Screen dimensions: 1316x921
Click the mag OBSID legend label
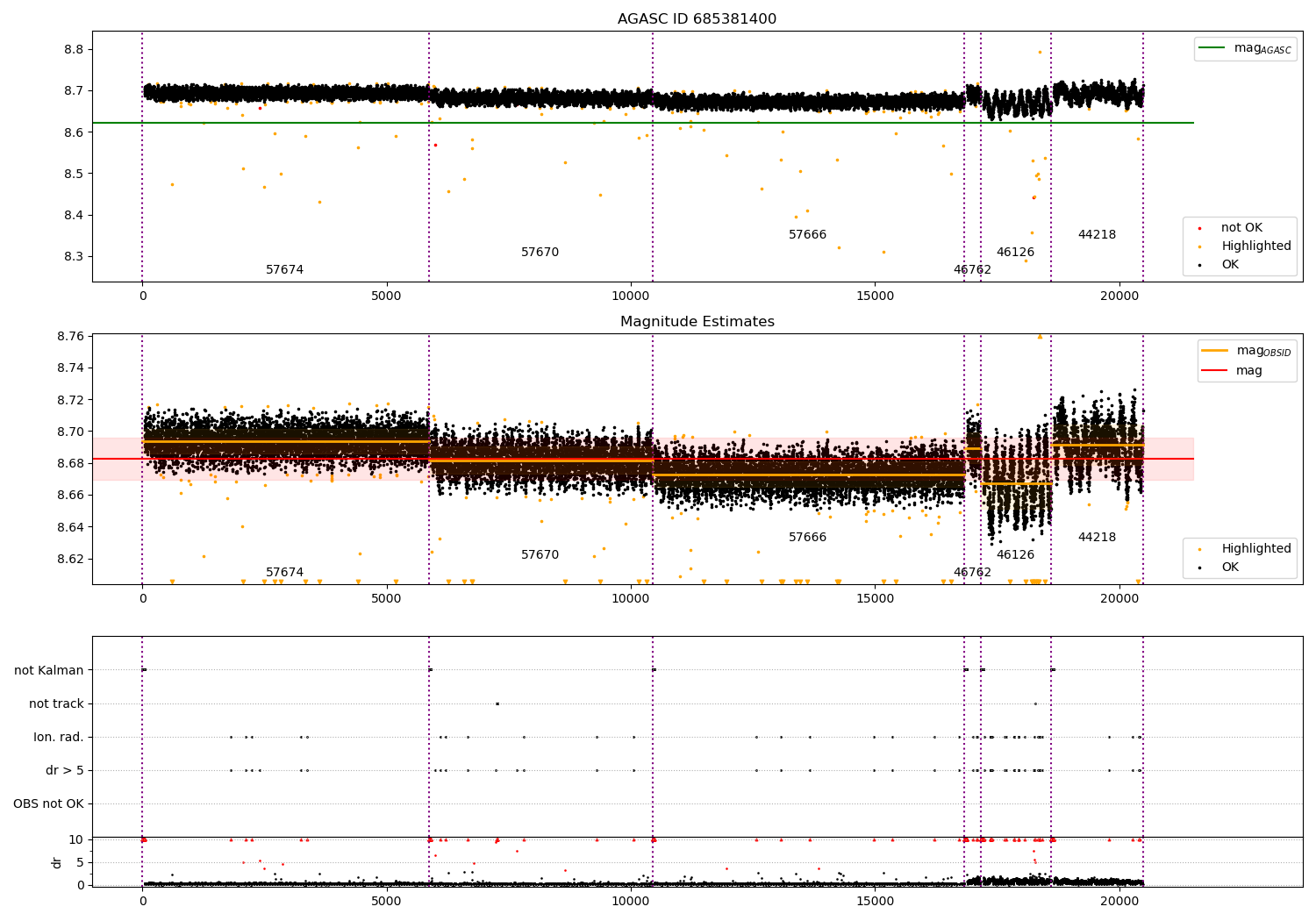[x=1263, y=351]
